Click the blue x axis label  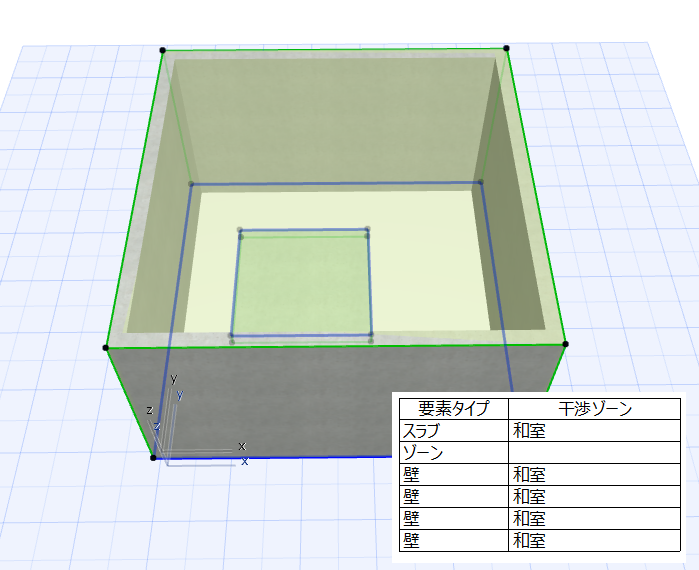tap(245, 461)
